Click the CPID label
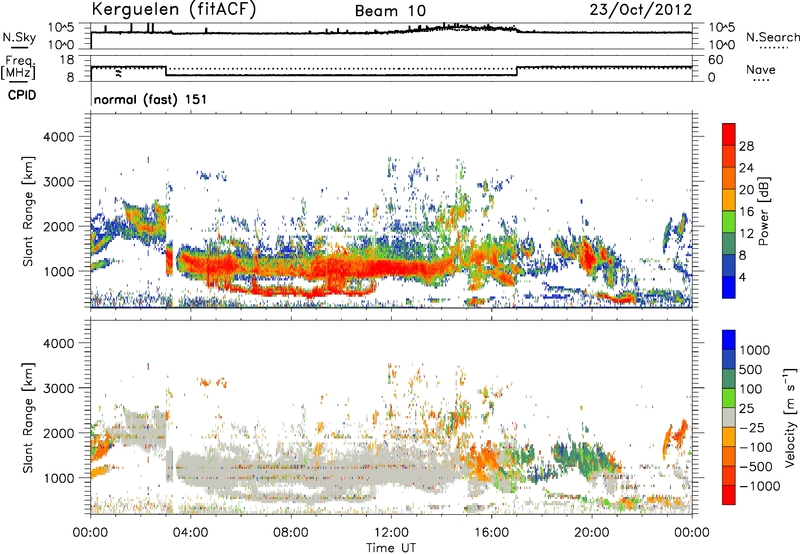Viewport: 800px width, 554px height. click(22, 95)
